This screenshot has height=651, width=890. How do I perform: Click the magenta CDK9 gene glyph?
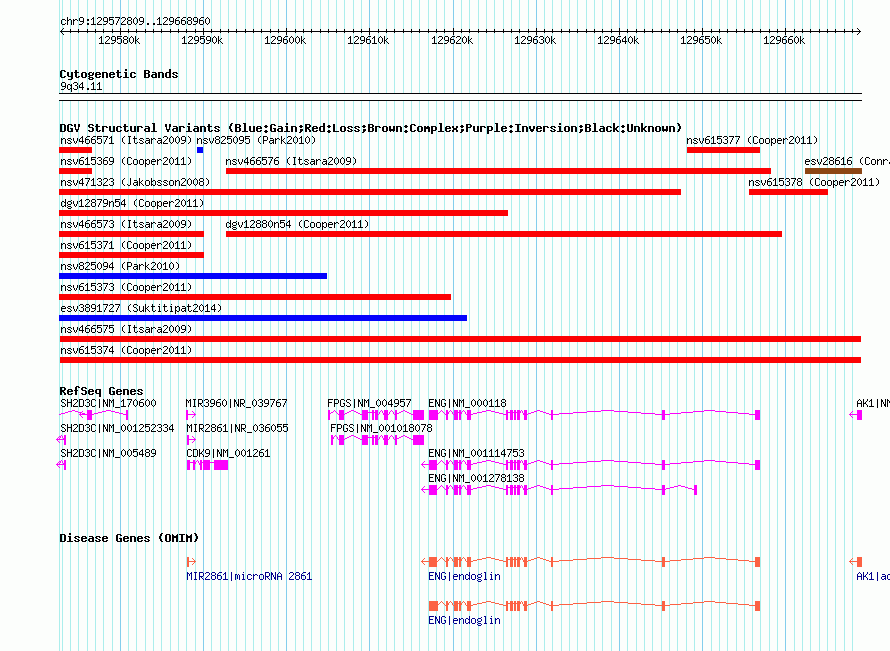(x=207, y=465)
